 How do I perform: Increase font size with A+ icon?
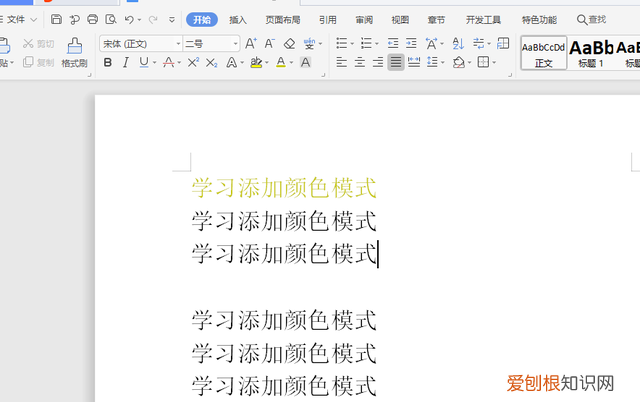tap(251, 43)
